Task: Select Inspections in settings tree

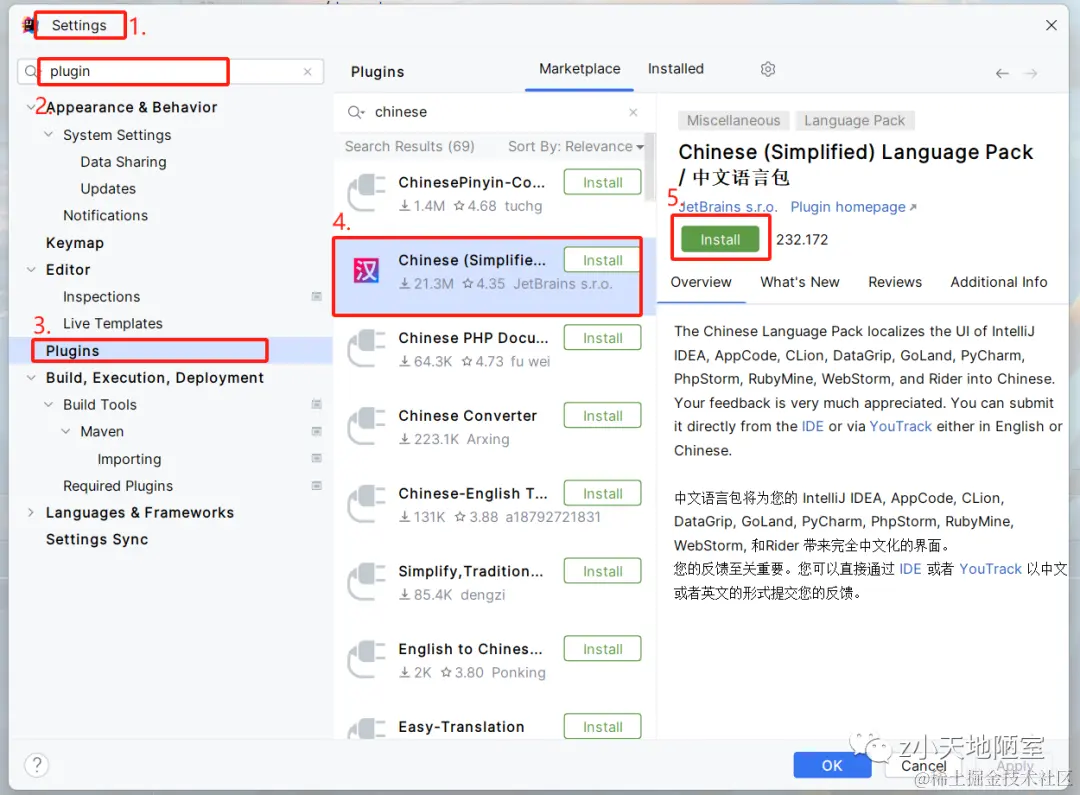Action: (x=101, y=296)
